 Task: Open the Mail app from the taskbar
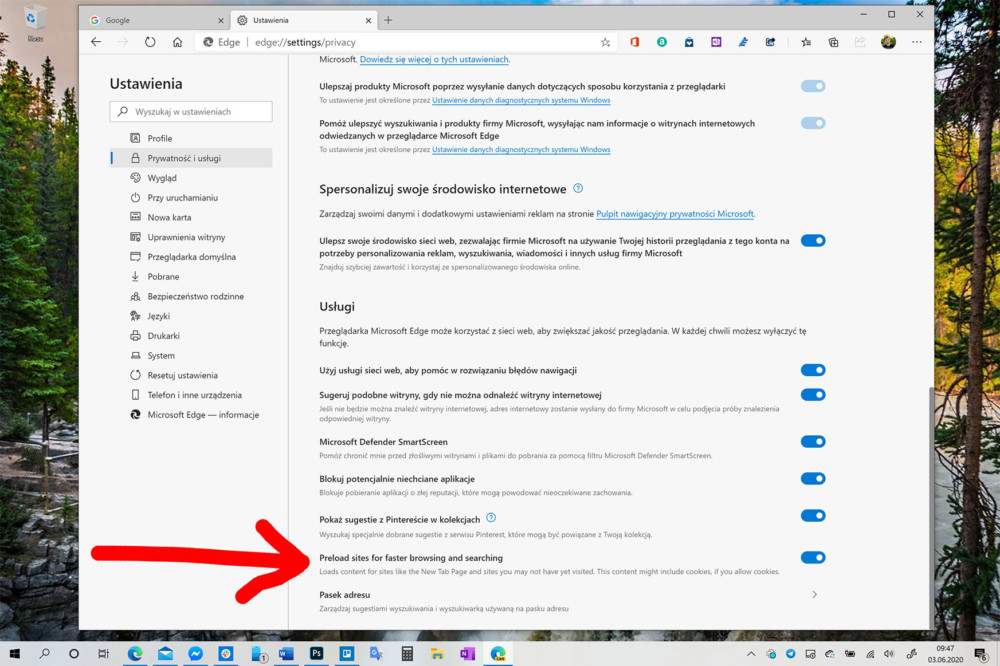pyautogui.click(x=165, y=653)
